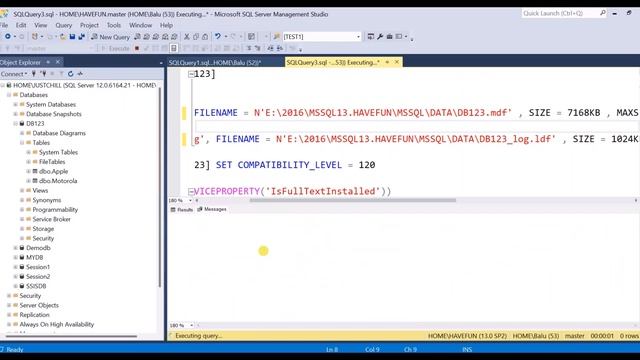Open the Tools menu
Image resolution: width=640 pixels, height=360 pixels.
(114, 25)
